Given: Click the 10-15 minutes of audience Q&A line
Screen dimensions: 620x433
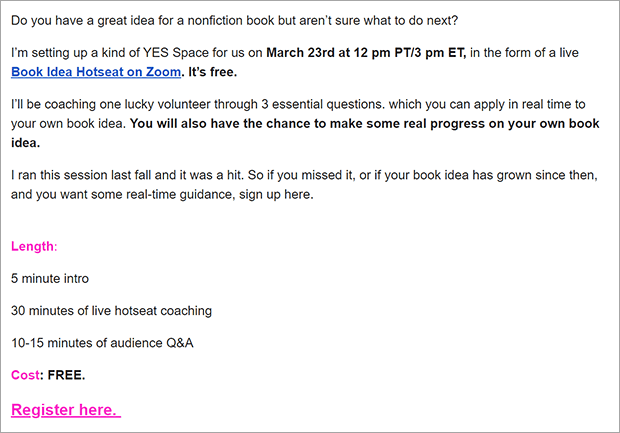Looking at the screenshot, I should click(x=102, y=343).
